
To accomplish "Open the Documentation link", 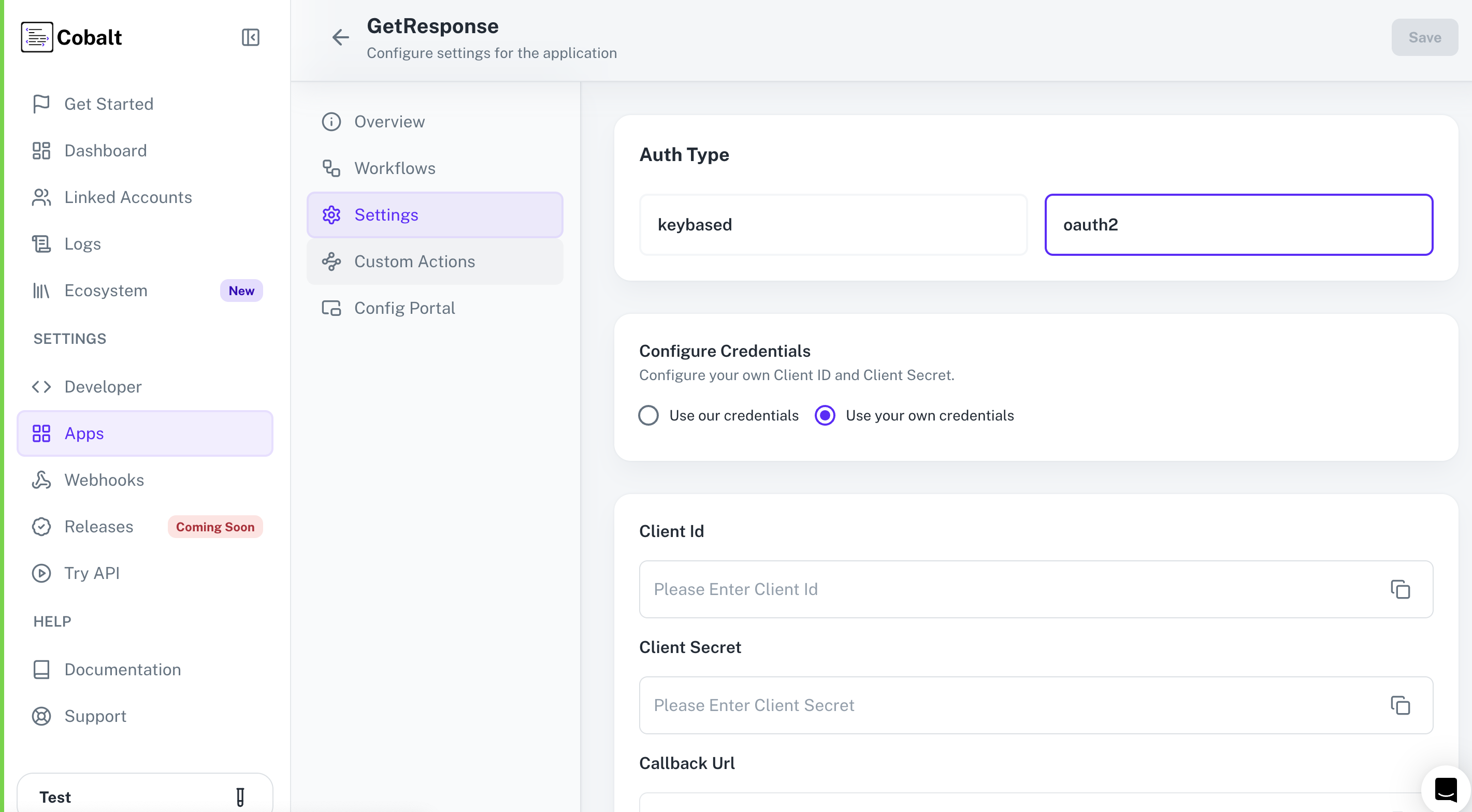I will point(122,669).
